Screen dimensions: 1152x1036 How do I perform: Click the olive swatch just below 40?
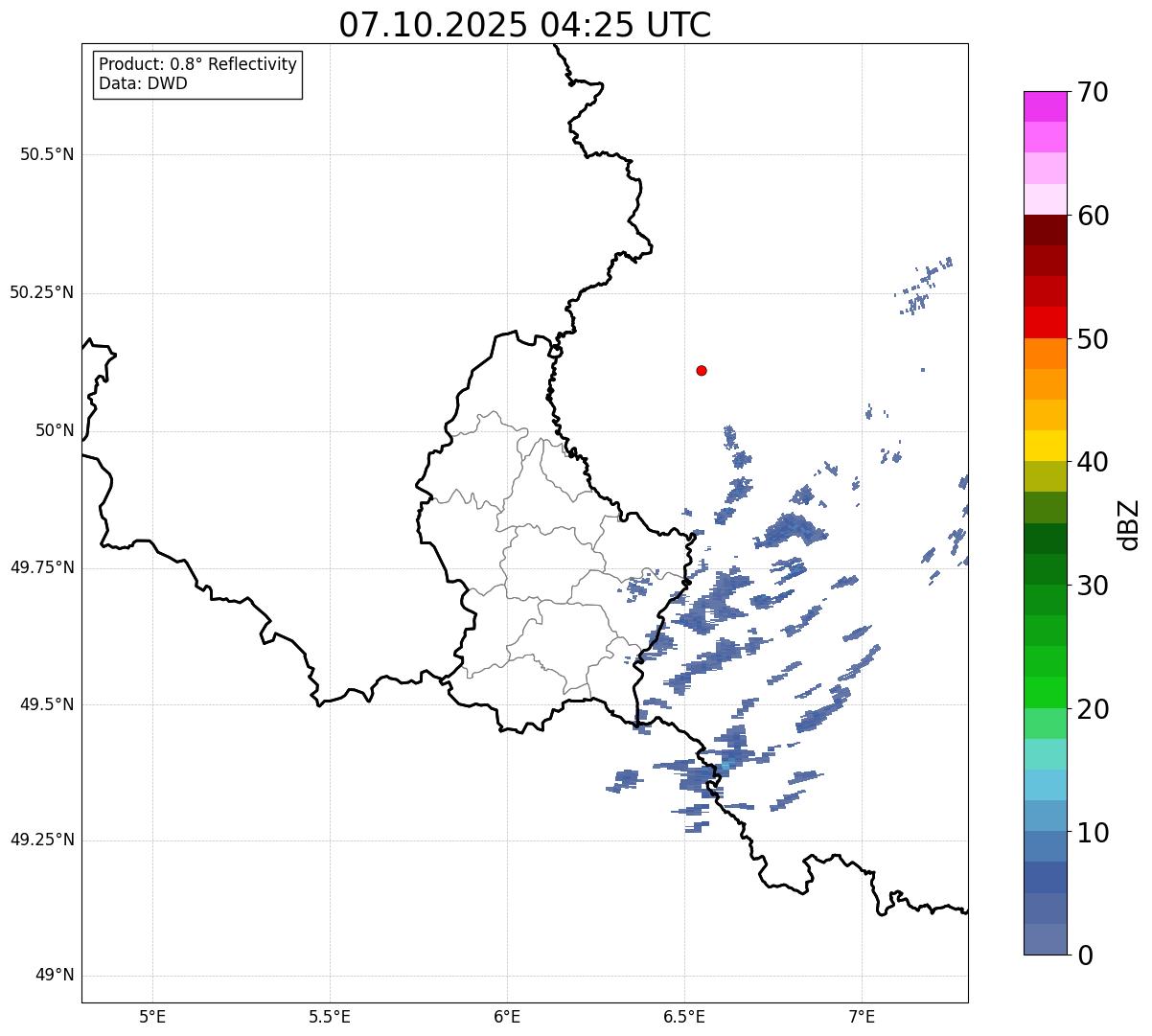(1045, 476)
